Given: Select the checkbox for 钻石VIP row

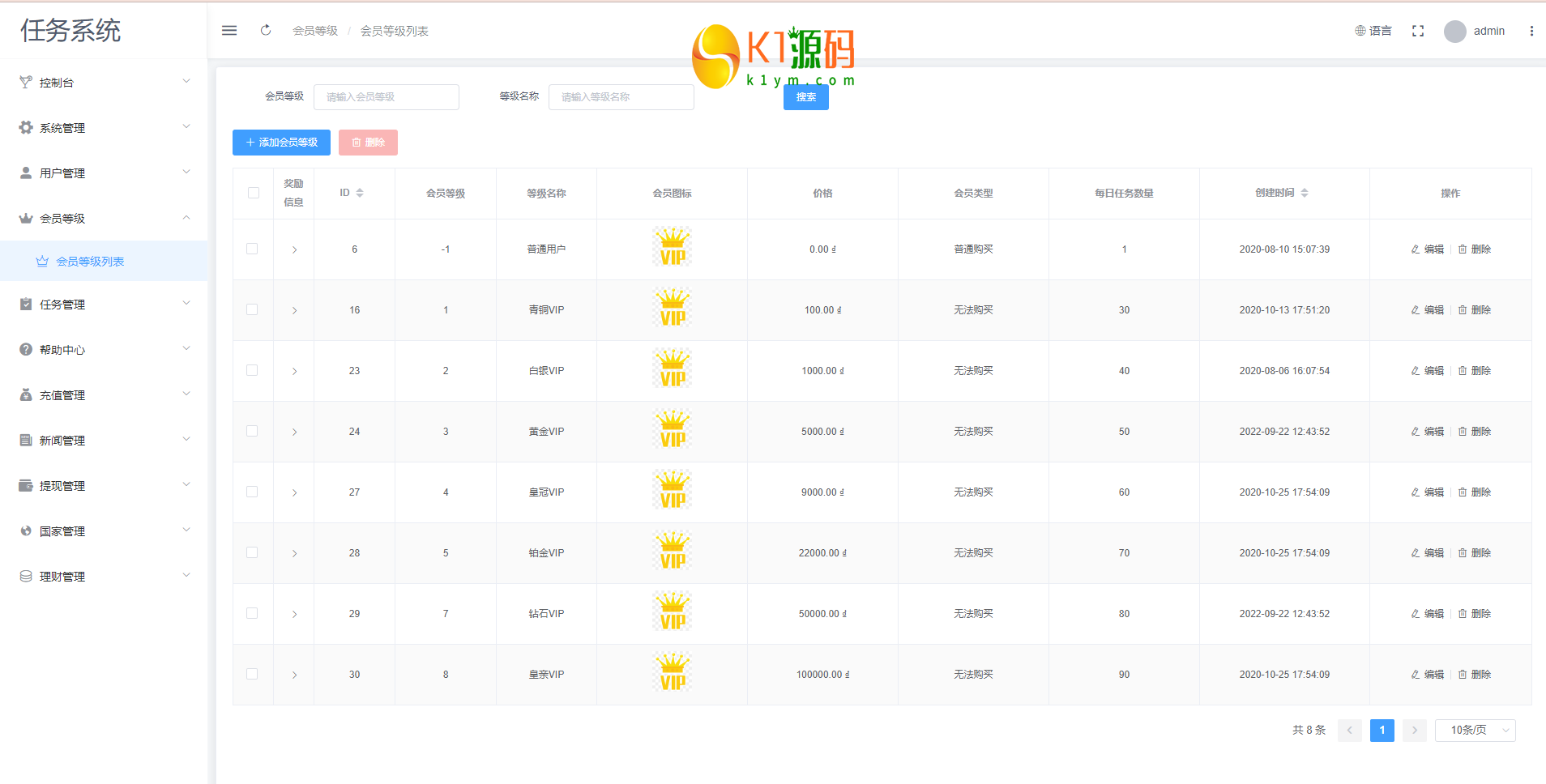Looking at the screenshot, I should point(252,613).
